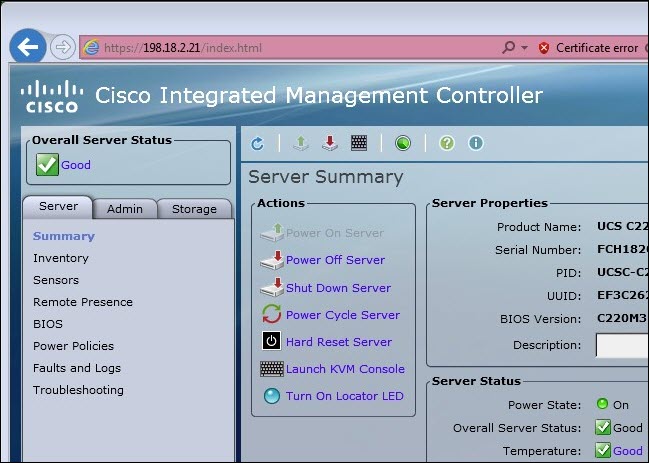This screenshot has height=463, width=649.
Task: Click the Serial Number value FCH182
Action: click(x=622, y=249)
